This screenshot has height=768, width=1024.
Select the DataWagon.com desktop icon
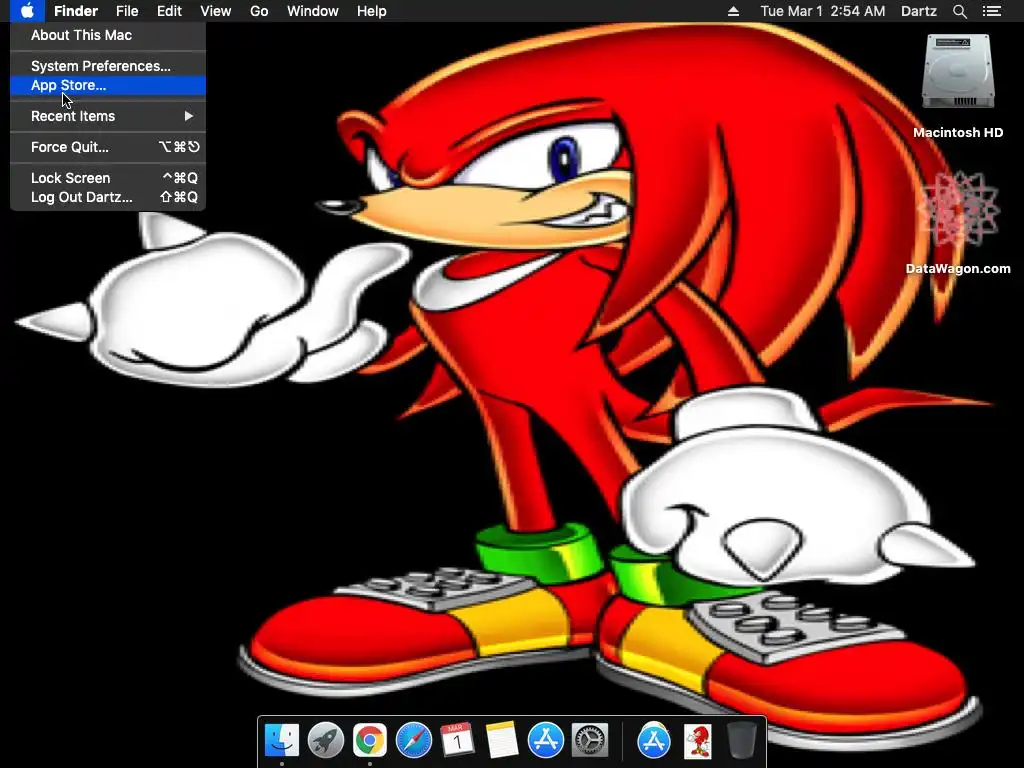point(958,210)
